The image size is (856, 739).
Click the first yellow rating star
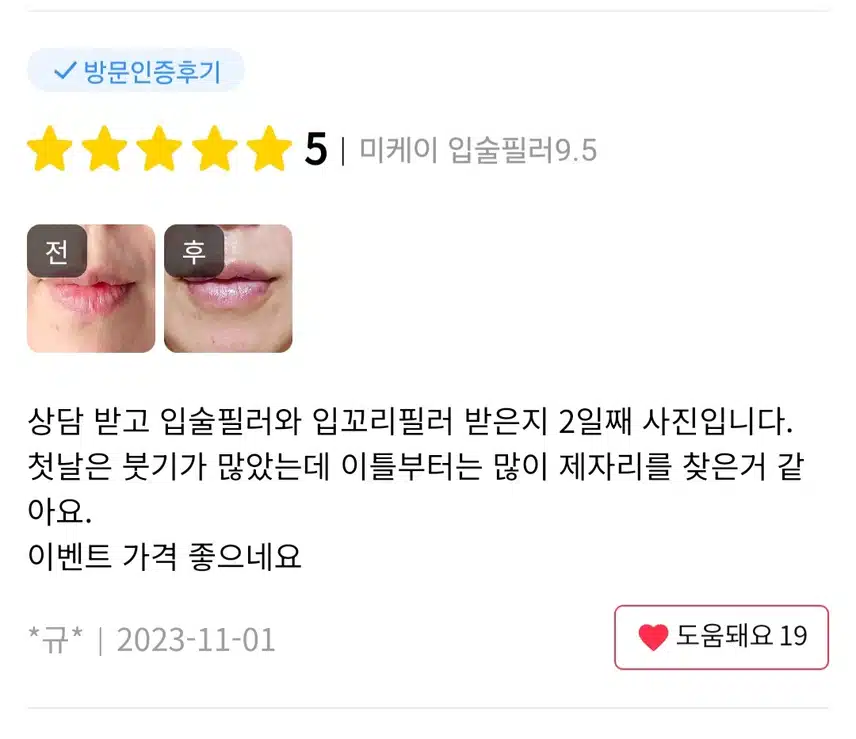[x=50, y=148]
